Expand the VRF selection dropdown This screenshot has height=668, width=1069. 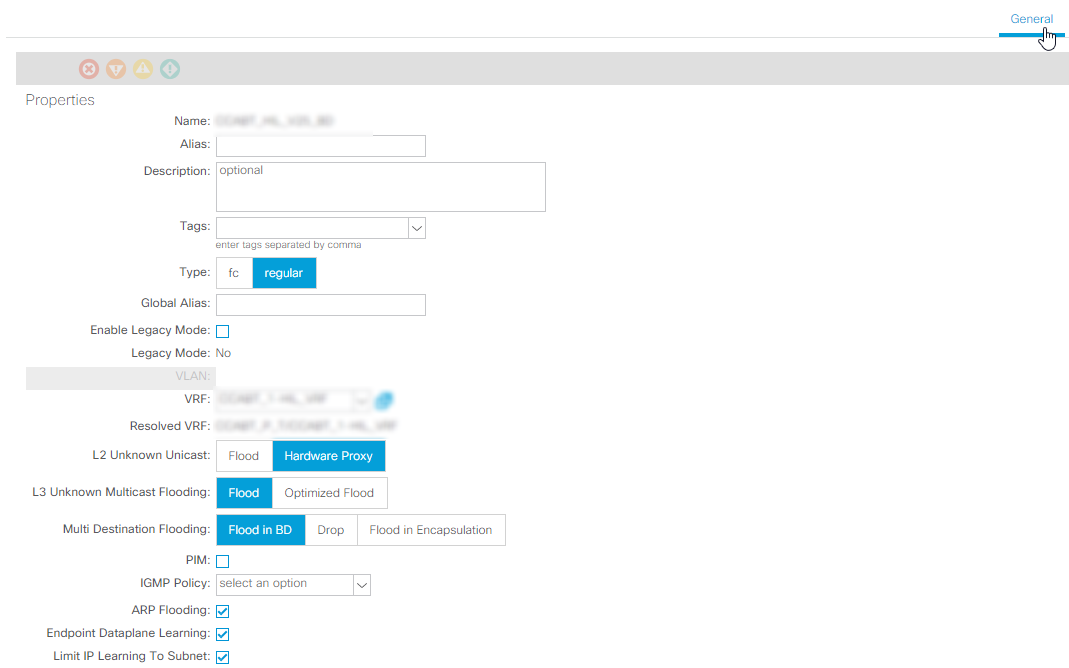pos(360,399)
